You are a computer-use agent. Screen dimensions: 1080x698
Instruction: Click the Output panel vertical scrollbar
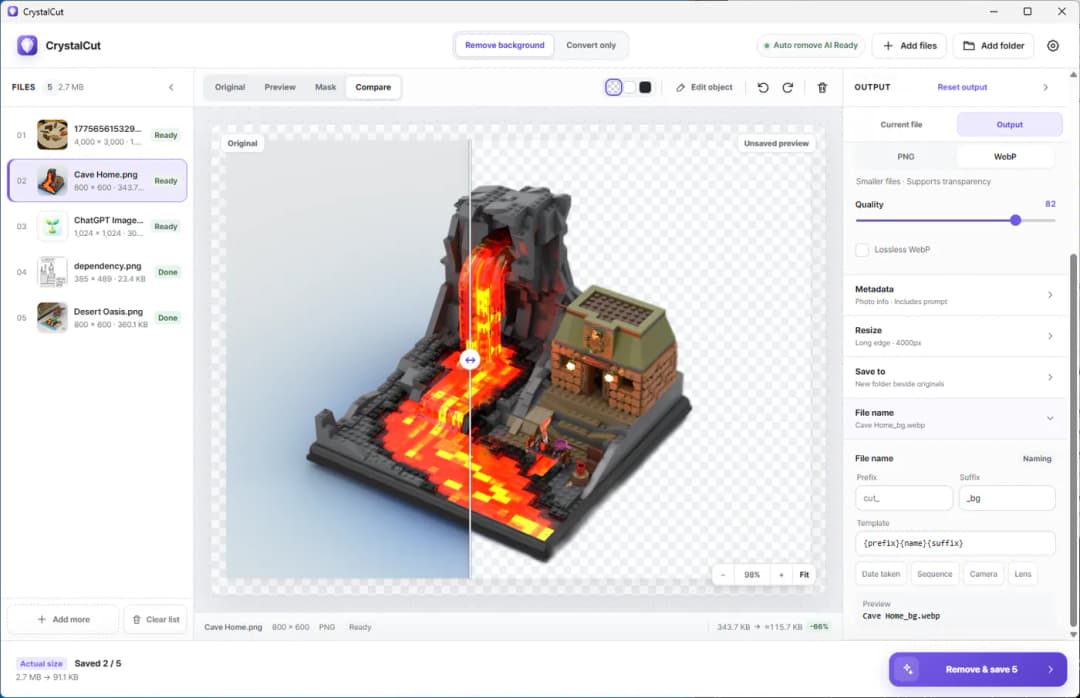pyautogui.click(x=1072, y=440)
